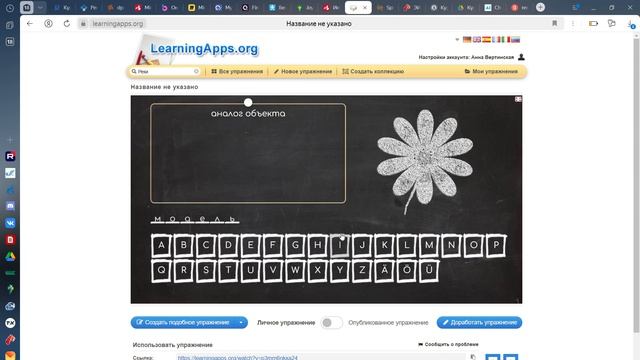Open VK from the browser sidebar

(10, 223)
